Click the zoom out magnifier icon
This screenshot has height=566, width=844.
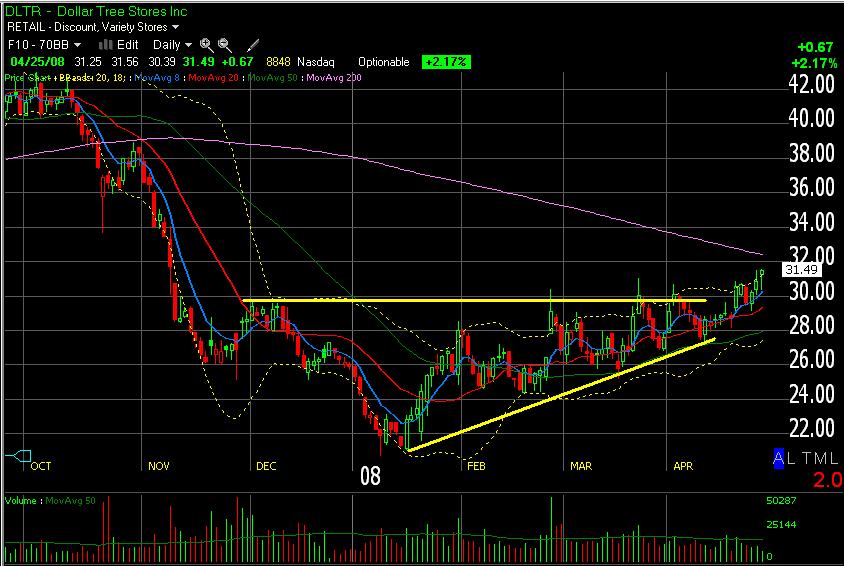225,45
